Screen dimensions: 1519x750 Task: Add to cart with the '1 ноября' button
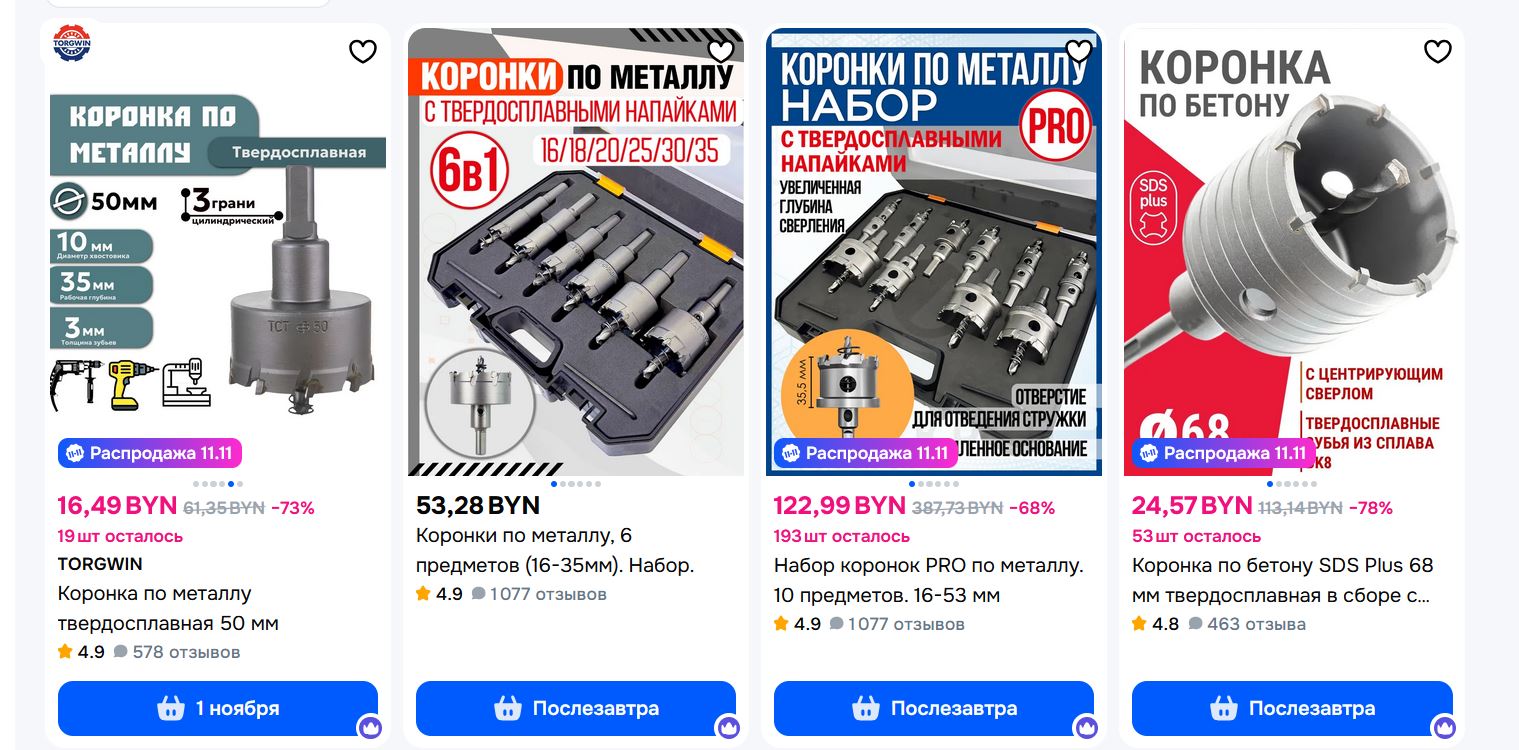[x=218, y=708]
